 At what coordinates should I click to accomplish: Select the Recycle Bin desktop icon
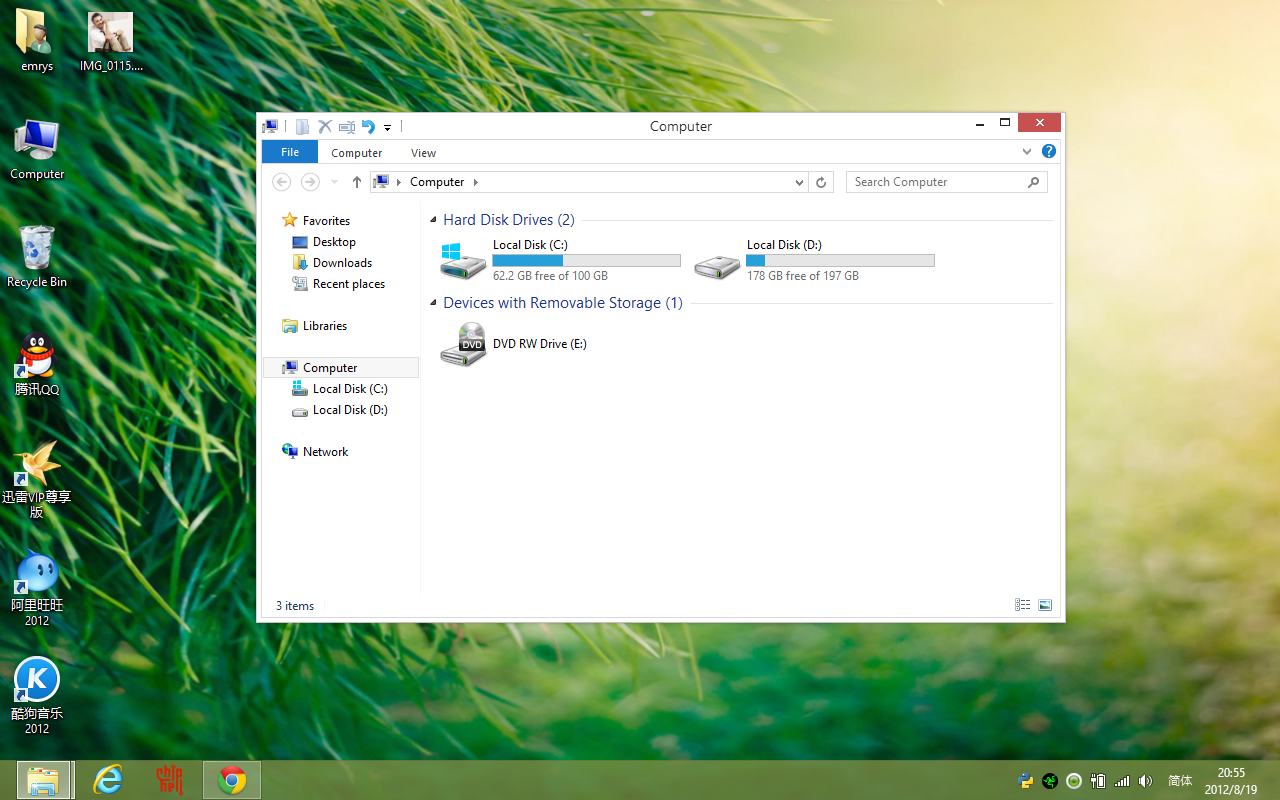[x=37, y=257]
